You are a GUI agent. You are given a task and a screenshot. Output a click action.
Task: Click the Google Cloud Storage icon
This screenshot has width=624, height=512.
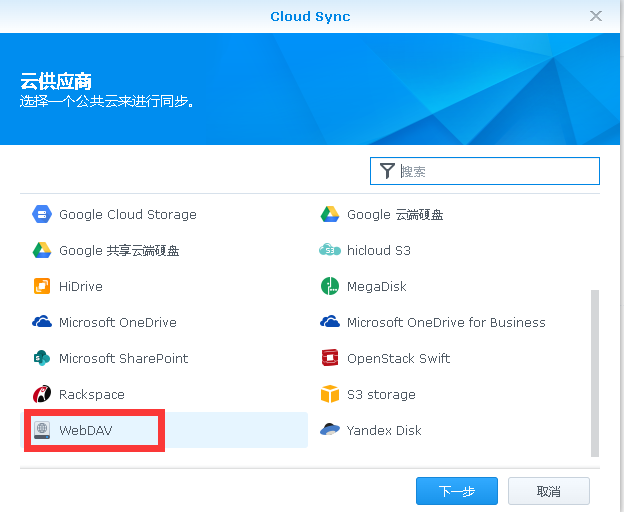coord(42,214)
